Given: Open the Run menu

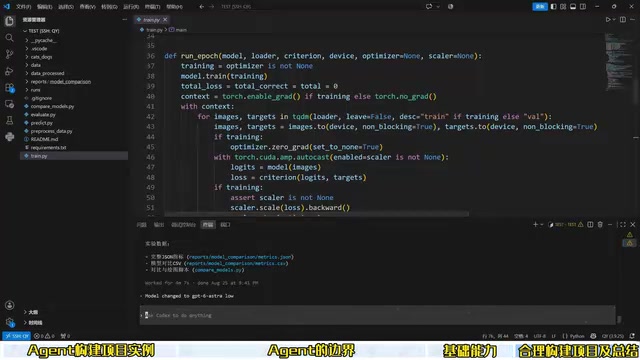Looking at the screenshot, I should [131, 7].
